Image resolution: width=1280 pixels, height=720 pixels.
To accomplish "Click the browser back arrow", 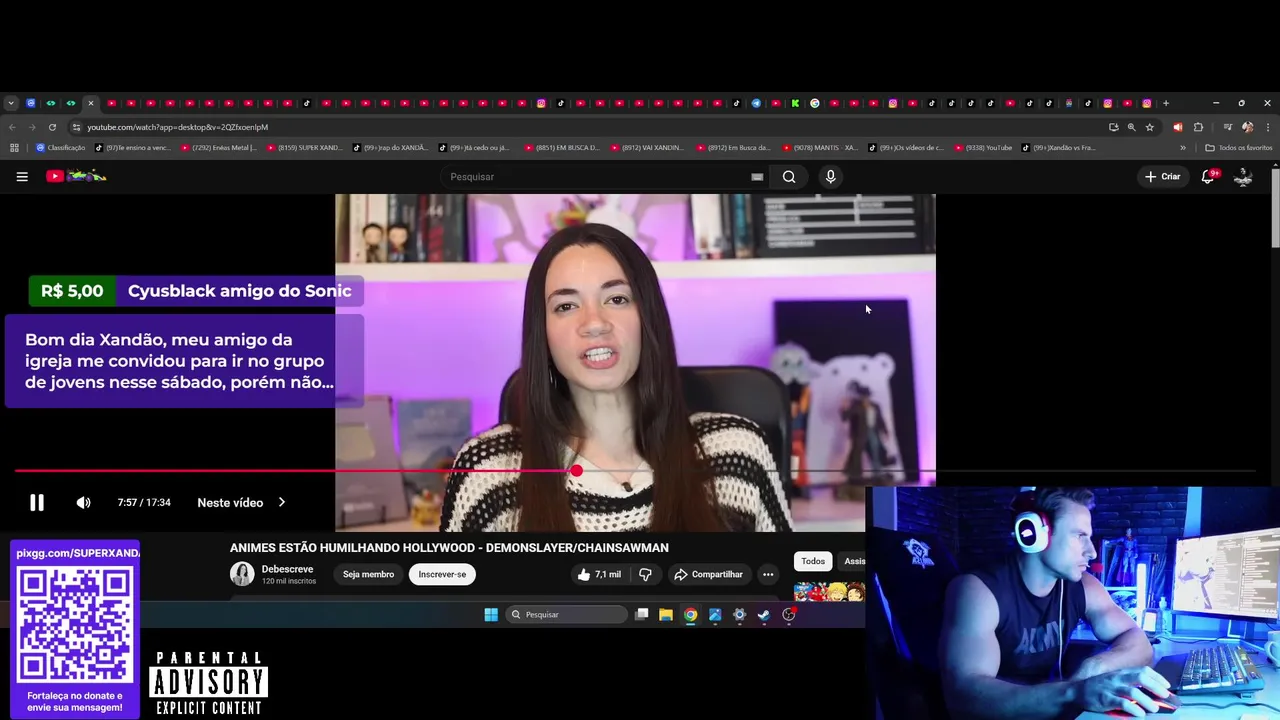I will coord(12,127).
